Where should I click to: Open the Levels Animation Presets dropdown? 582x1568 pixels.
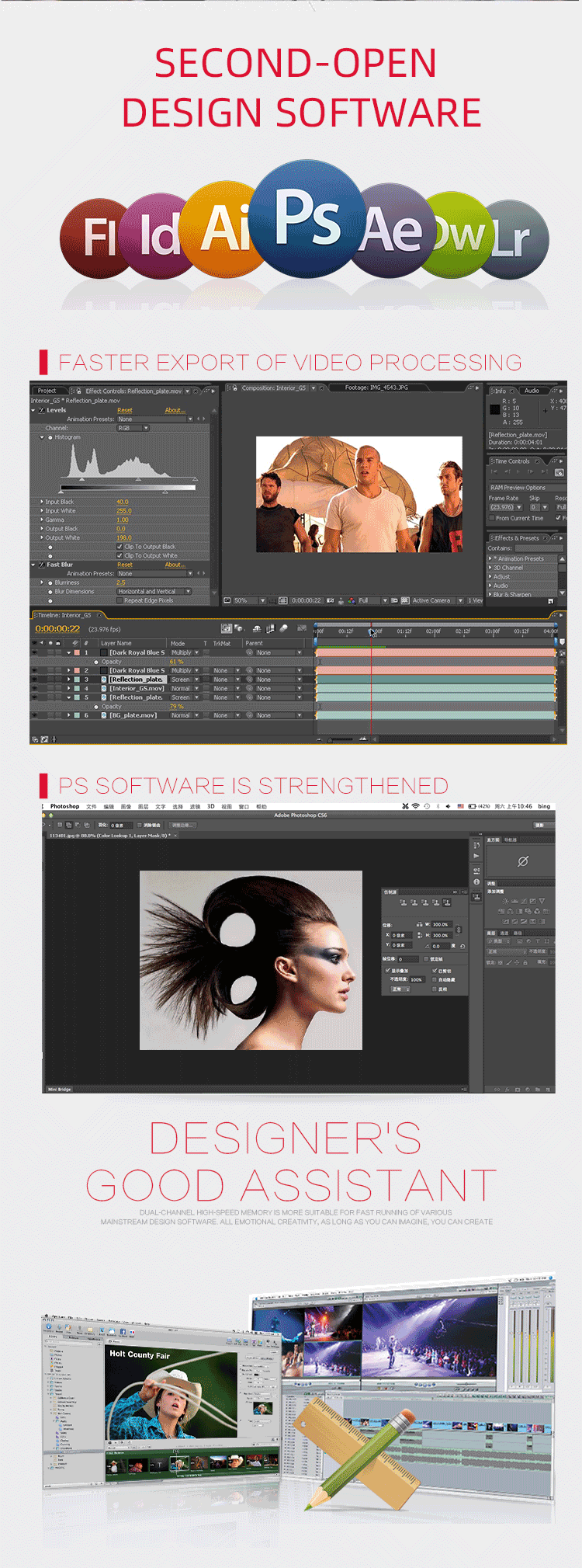pyautogui.click(x=154, y=419)
